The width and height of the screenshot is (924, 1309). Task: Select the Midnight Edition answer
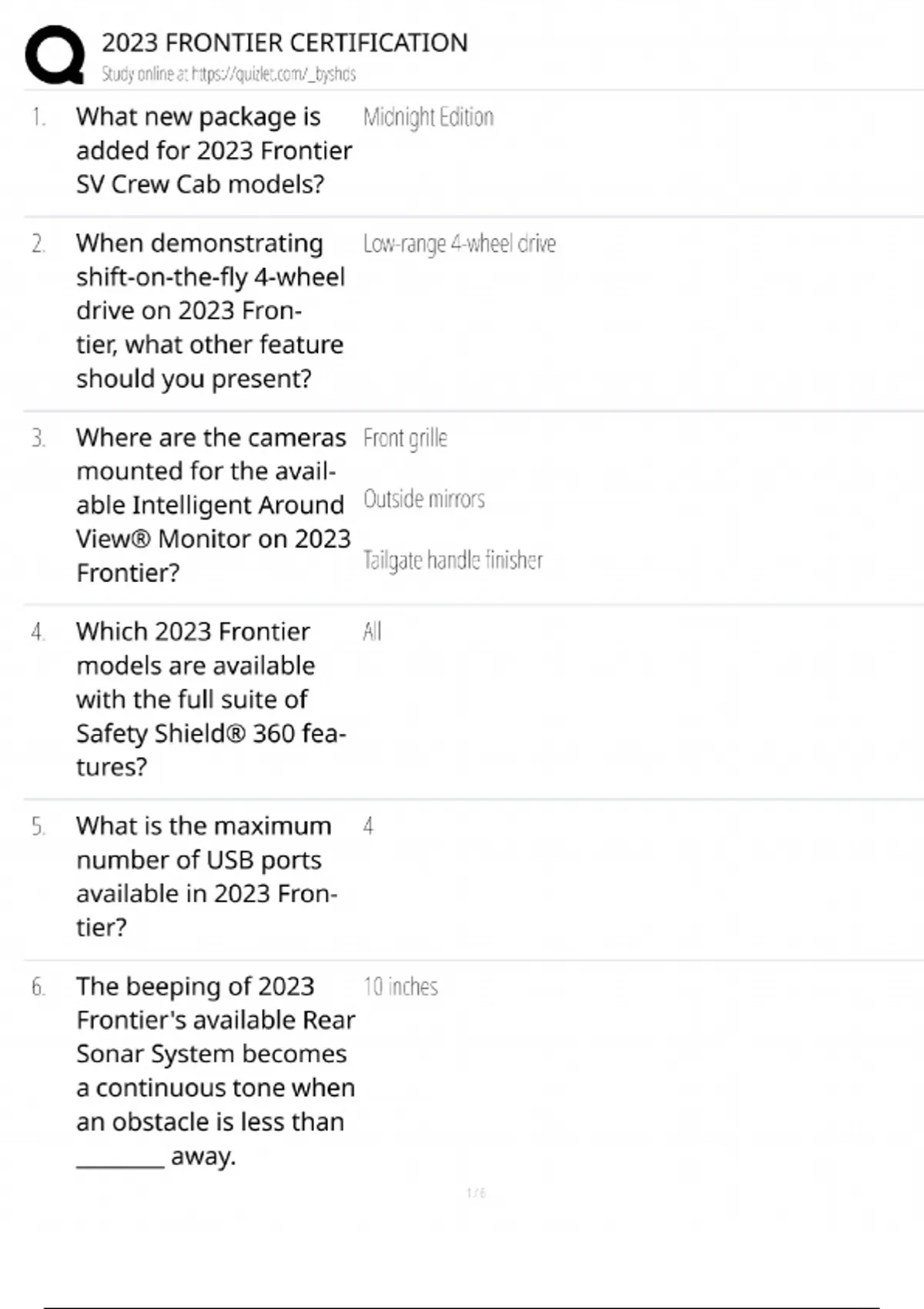428,117
